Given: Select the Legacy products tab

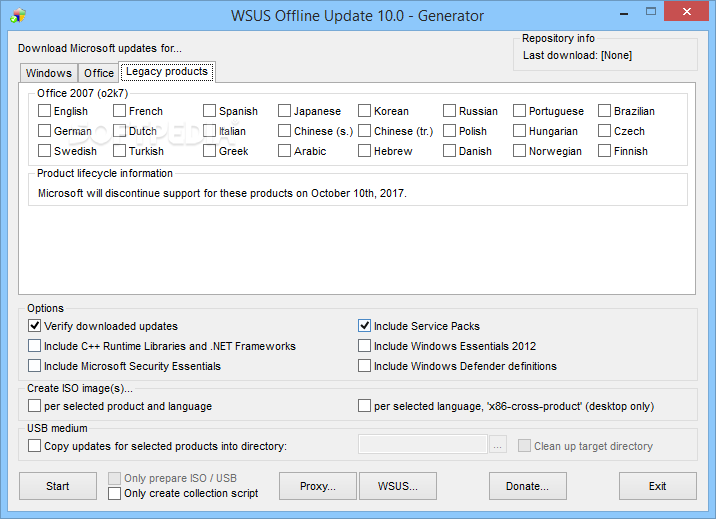Looking at the screenshot, I should 167,72.
